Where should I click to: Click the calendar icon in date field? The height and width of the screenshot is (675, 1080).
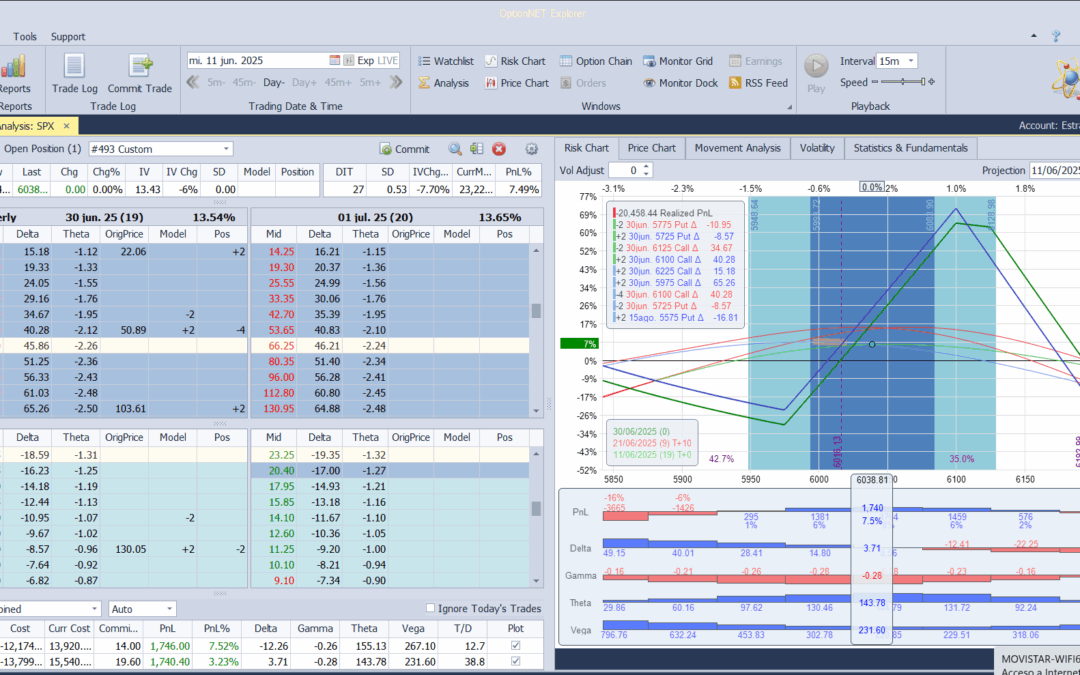click(335, 61)
